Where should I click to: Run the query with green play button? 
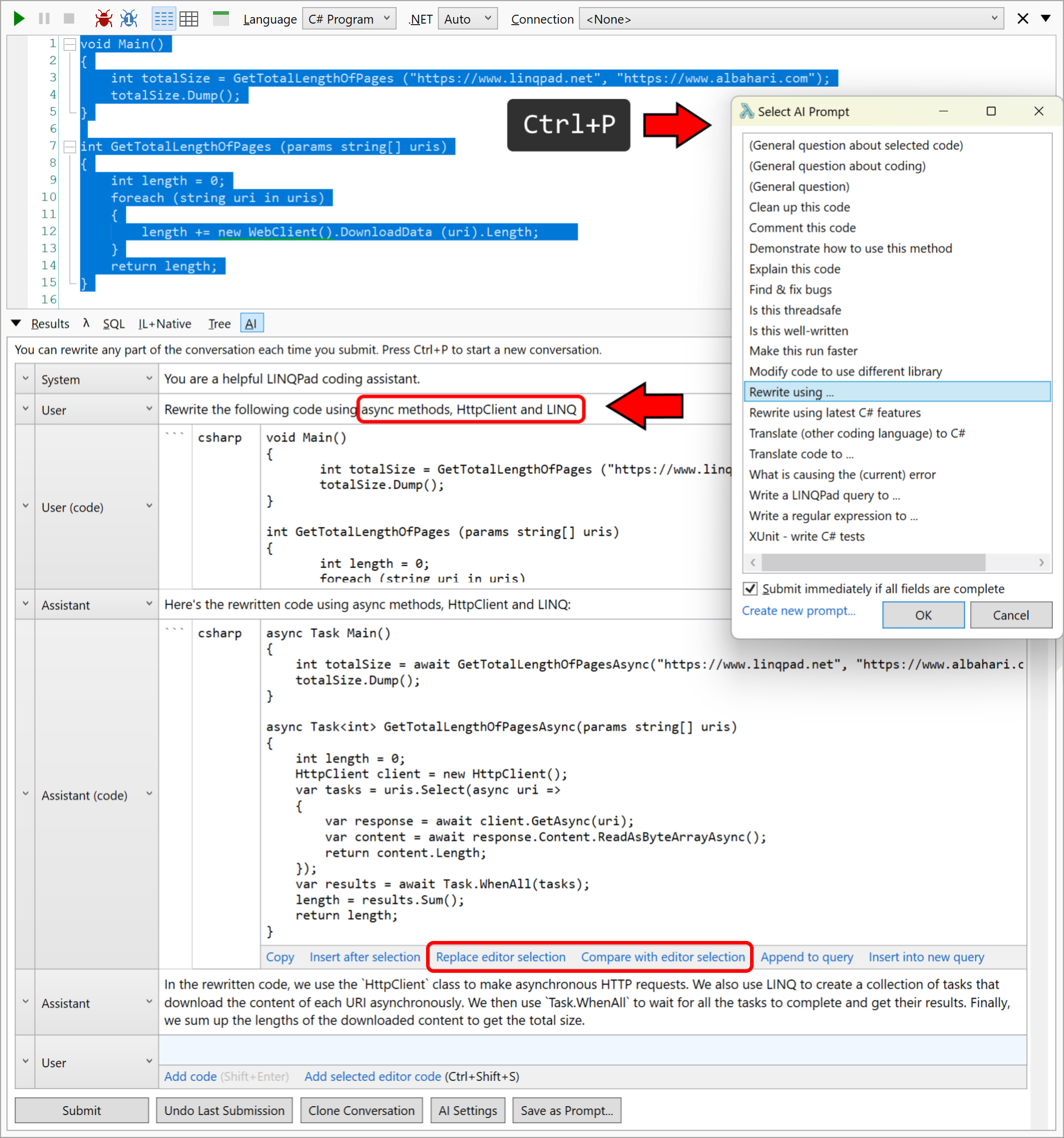click(x=19, y=19)
